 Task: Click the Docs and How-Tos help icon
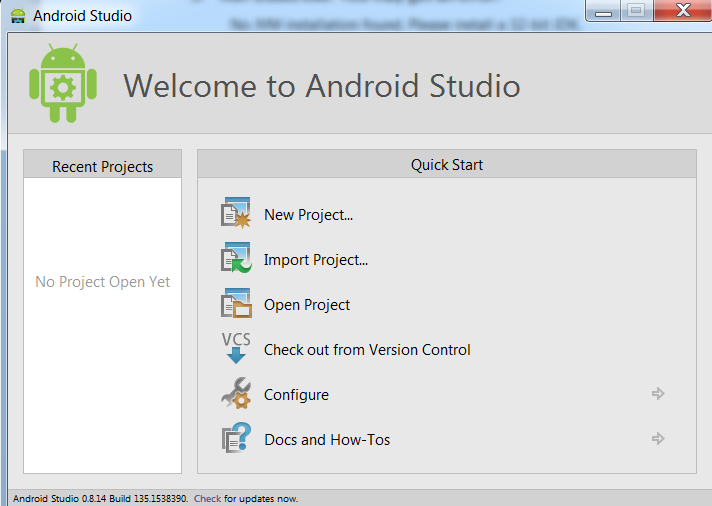coord(235,439)
